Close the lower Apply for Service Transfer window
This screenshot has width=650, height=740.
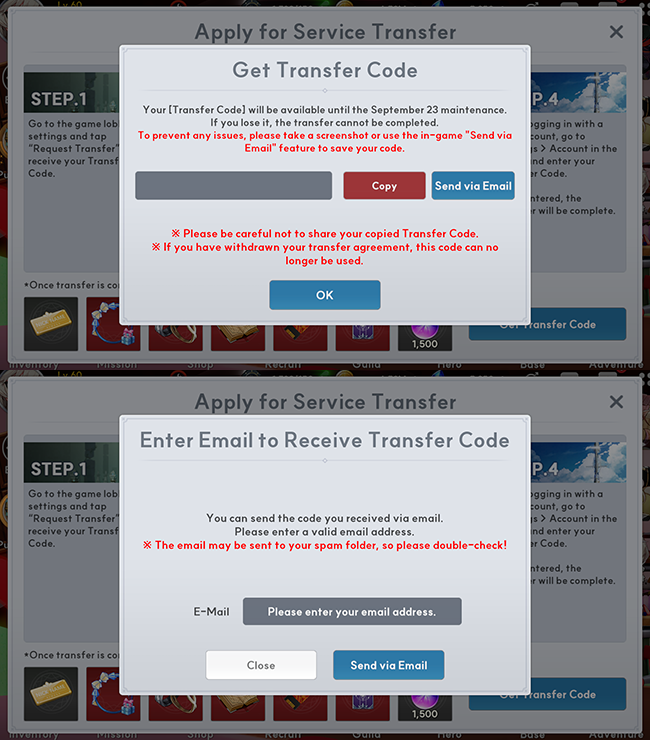pos(616,402)
